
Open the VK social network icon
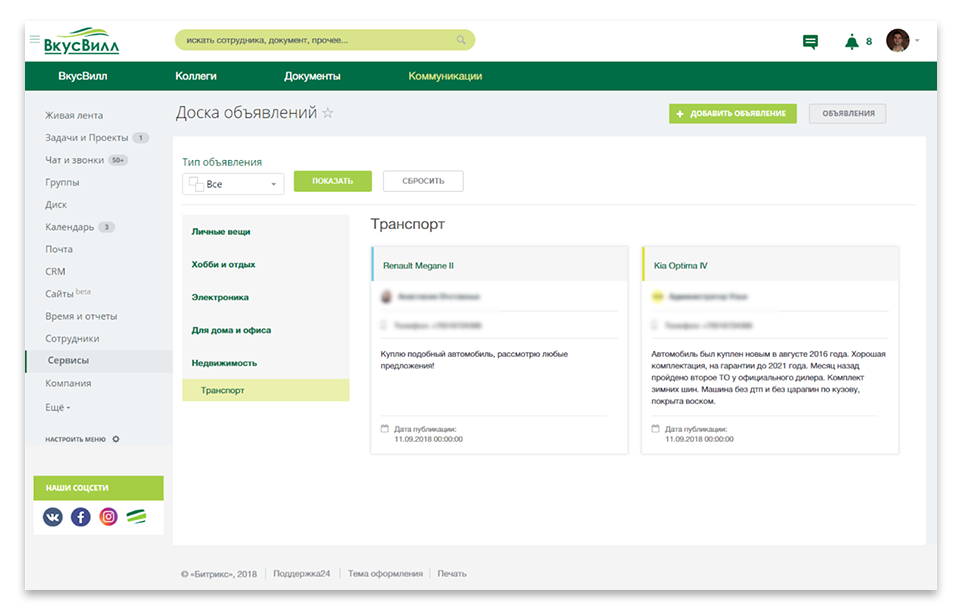coord(53,517)
